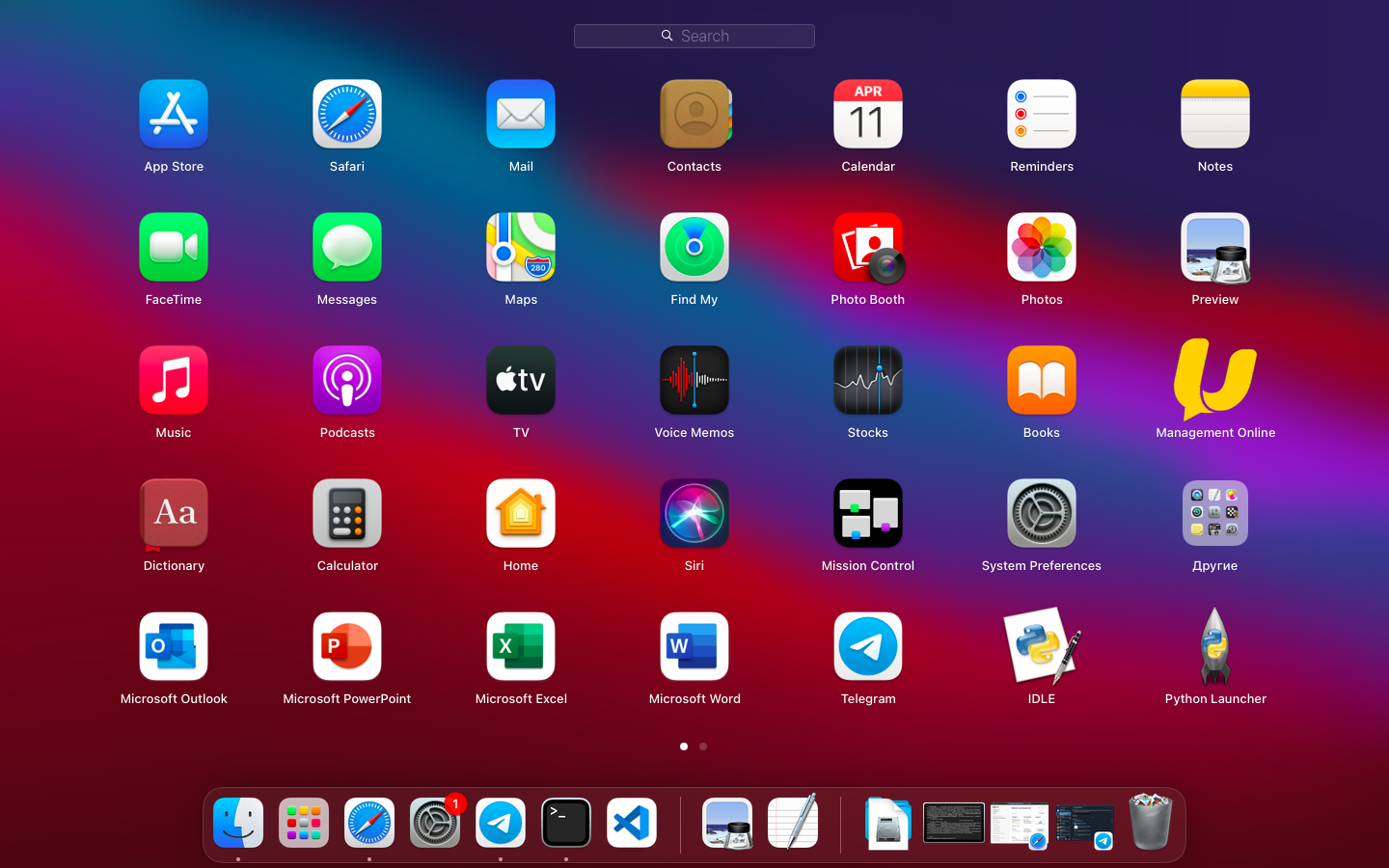This screenshot has width=1389, height=868.
Task: Launch Telegram from Launchpad grid
Action: tap(868, 647)
